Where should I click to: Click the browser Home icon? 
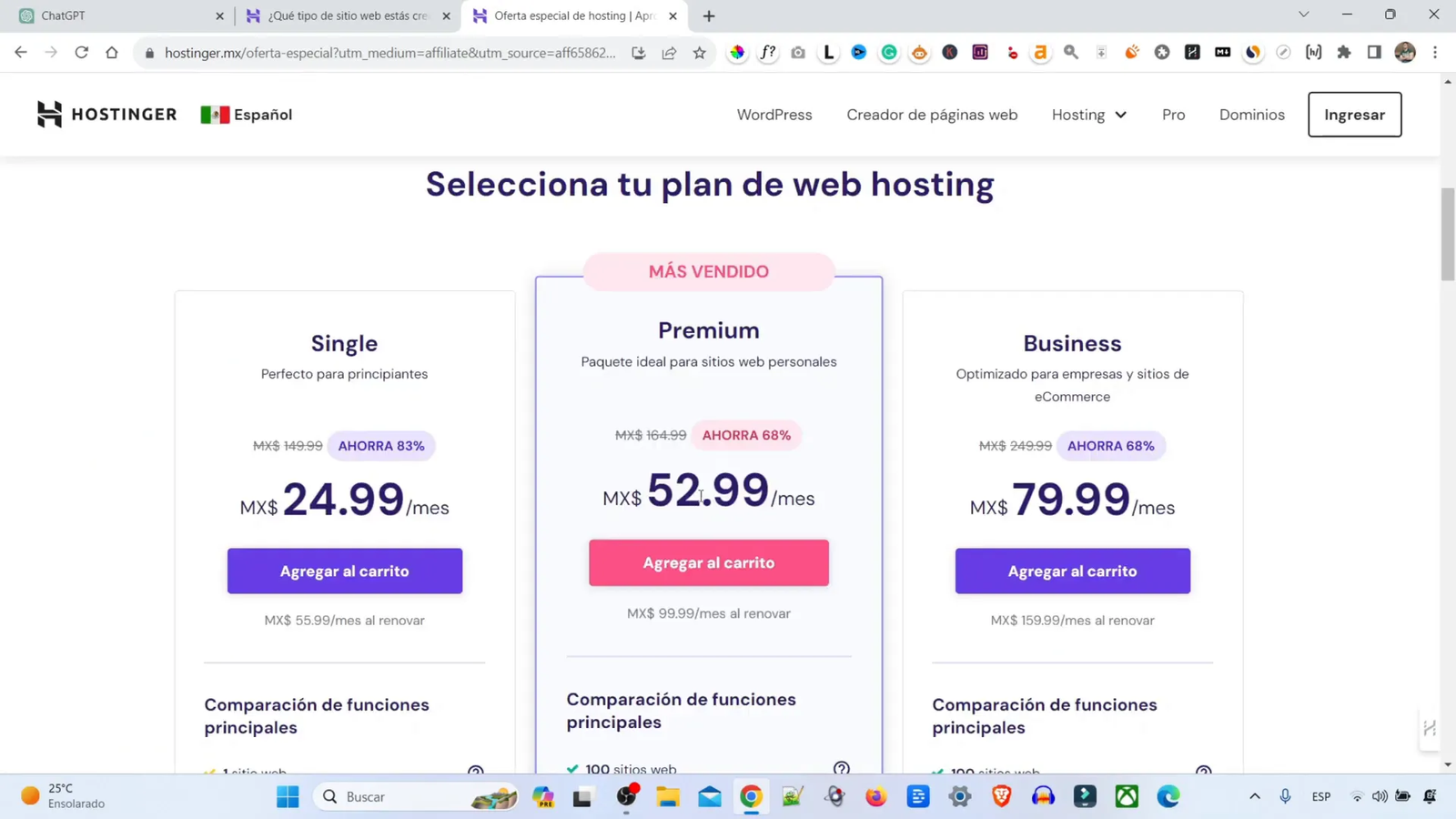pos(112,52)
